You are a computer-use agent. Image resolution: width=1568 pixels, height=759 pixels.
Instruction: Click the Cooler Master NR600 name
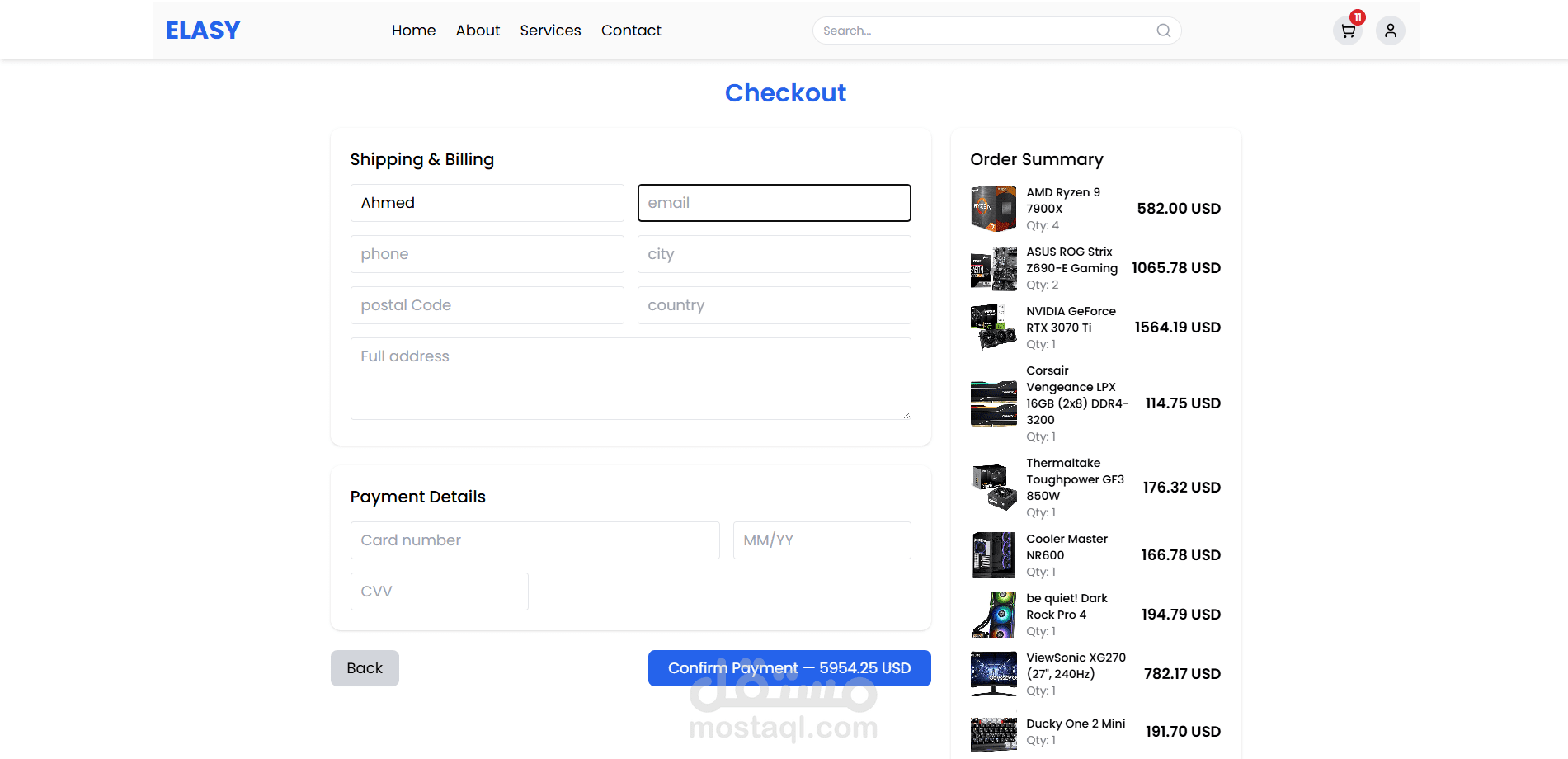coord(1067,547)
